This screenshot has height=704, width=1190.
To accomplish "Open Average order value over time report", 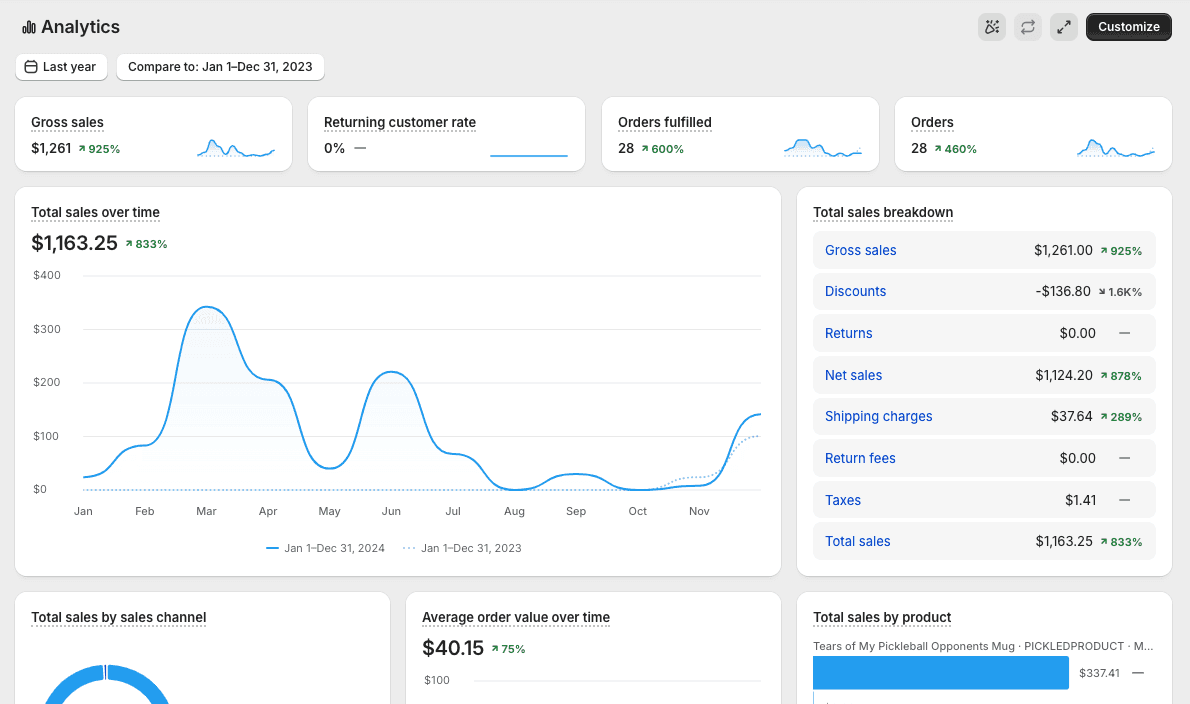I will [x=516, y=618].
